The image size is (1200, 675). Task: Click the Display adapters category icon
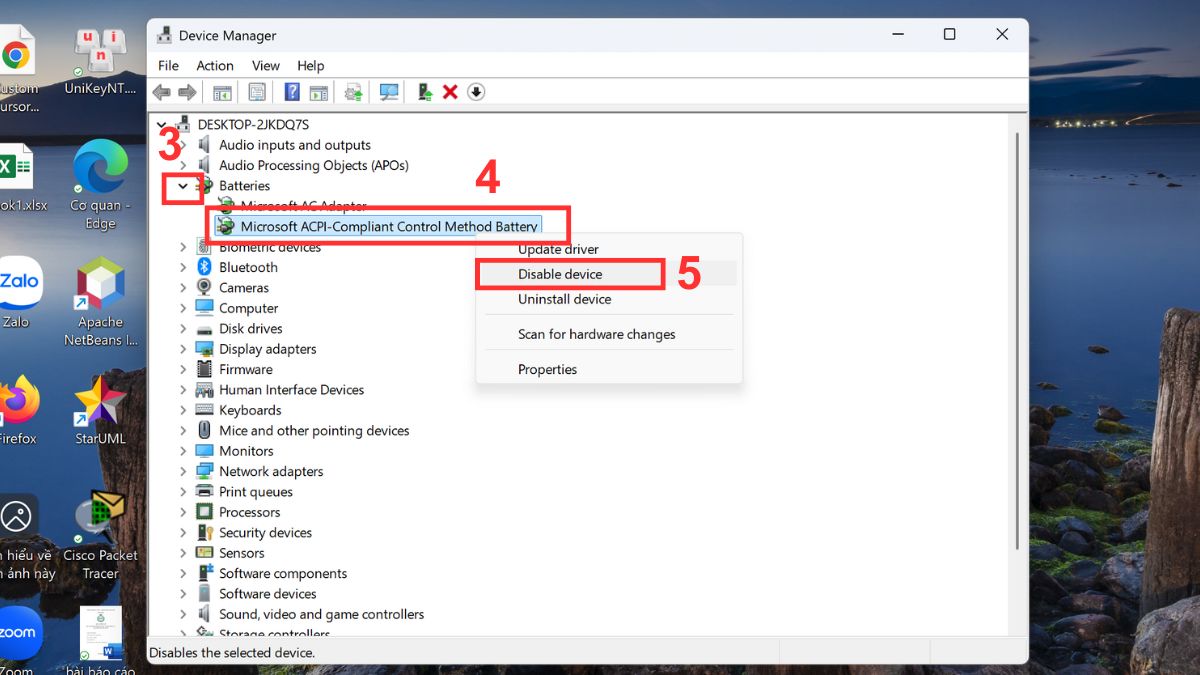(x=204, y=349)
